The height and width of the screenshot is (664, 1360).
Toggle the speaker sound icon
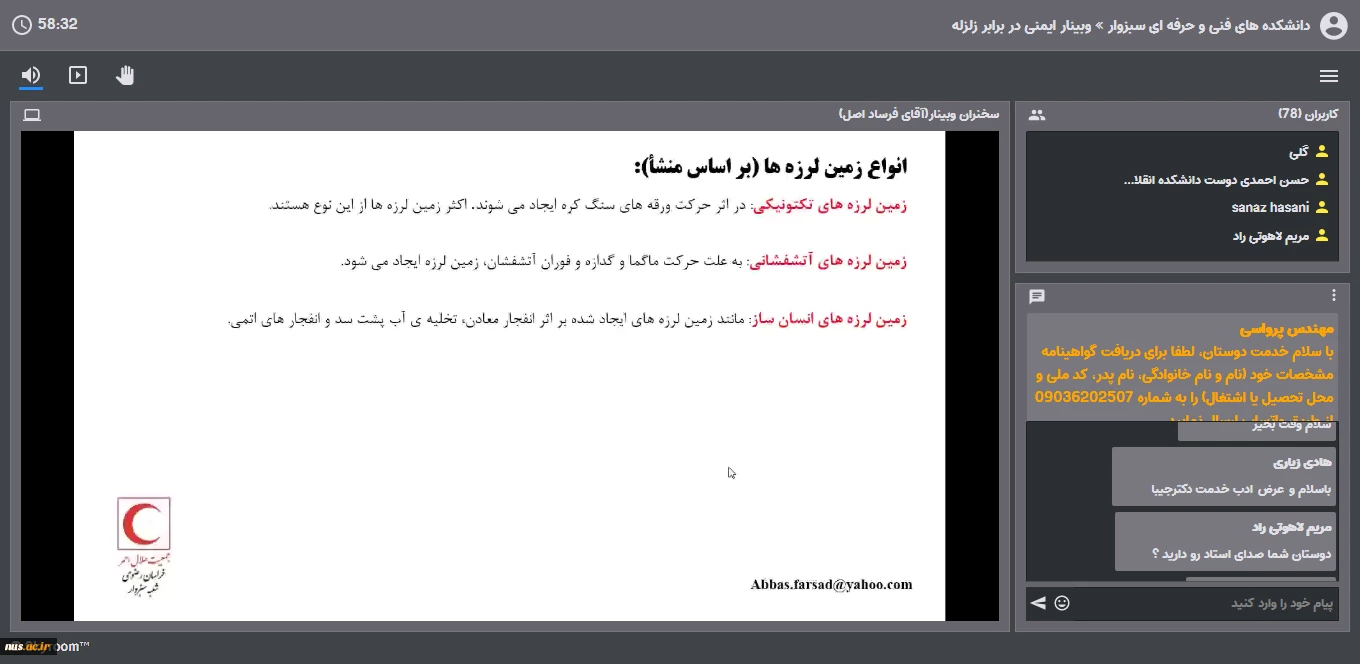(31, 75)
